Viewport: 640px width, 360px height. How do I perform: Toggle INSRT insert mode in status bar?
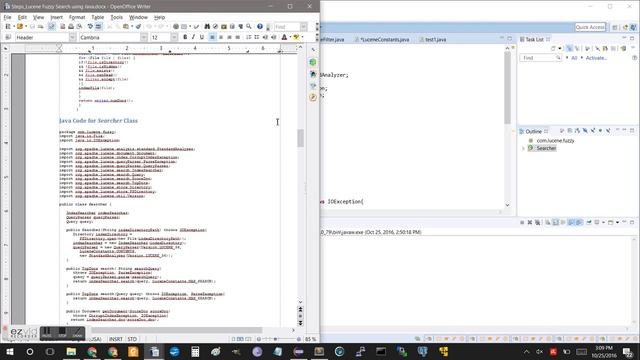pos(116,339)
